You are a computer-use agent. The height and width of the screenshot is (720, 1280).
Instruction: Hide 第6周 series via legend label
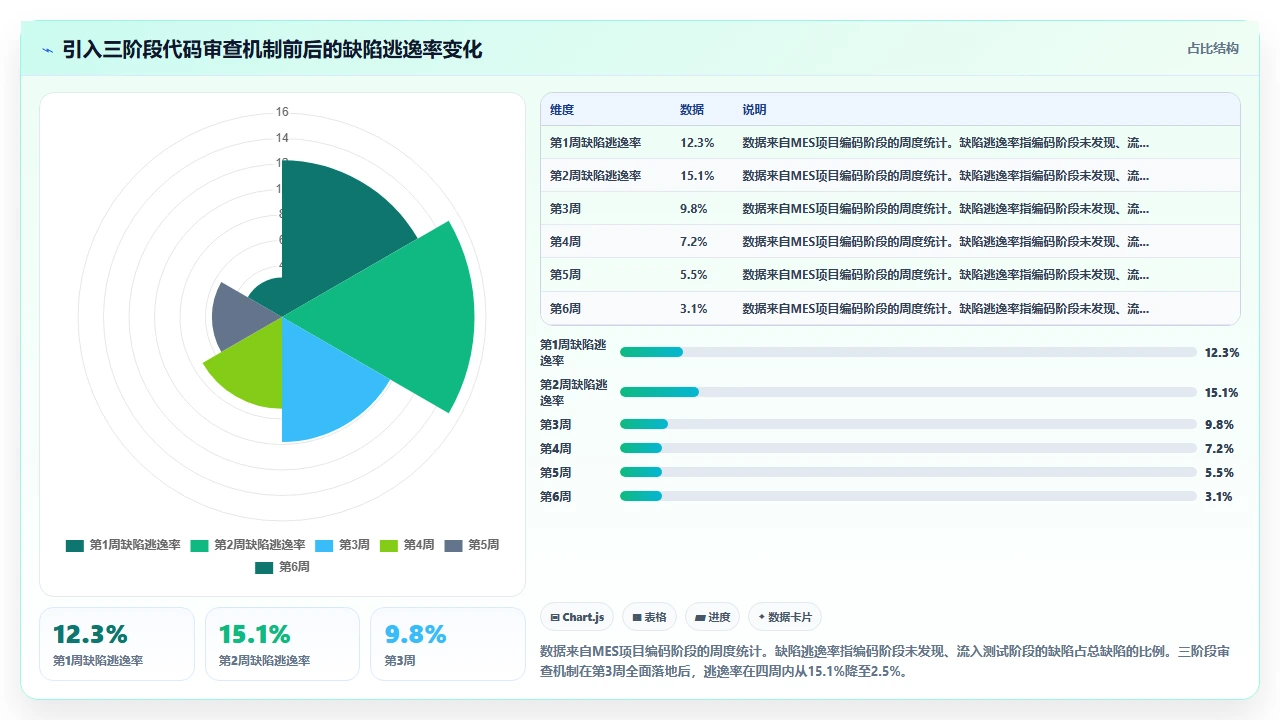[294, 567]
